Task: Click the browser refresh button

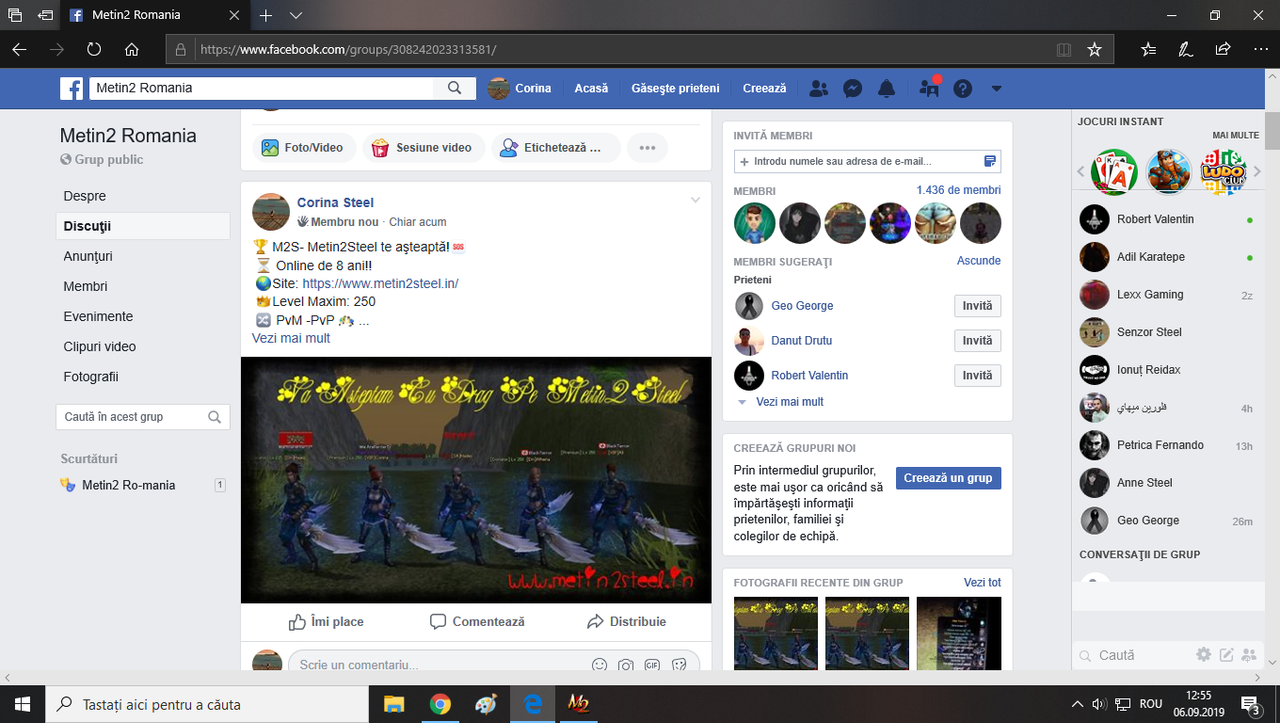Action: tap(94, 49)
